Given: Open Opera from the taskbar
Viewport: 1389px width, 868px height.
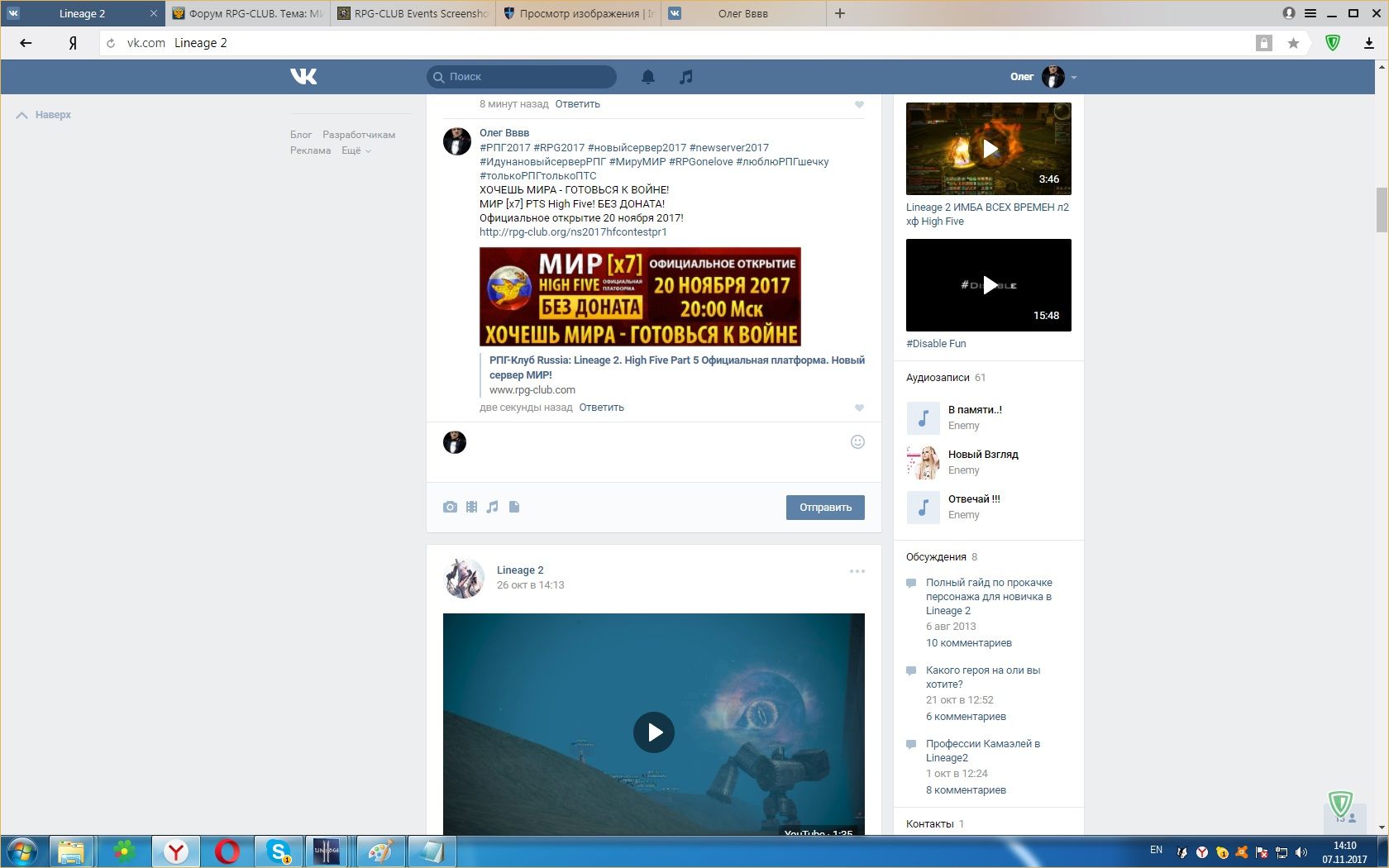Looking at the screenshot, I should click(x=227, y=851).
